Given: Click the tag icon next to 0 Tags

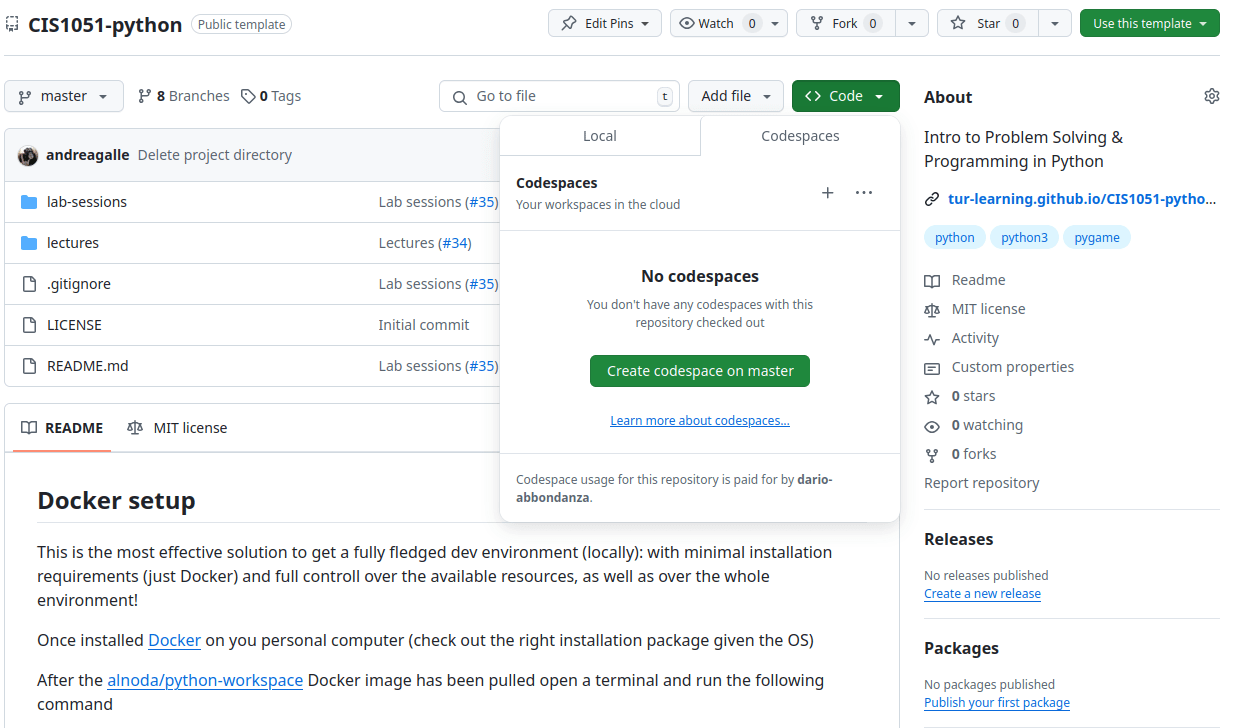Looking at the screenshot, I should pyautogui.click(x=248, y=96).
